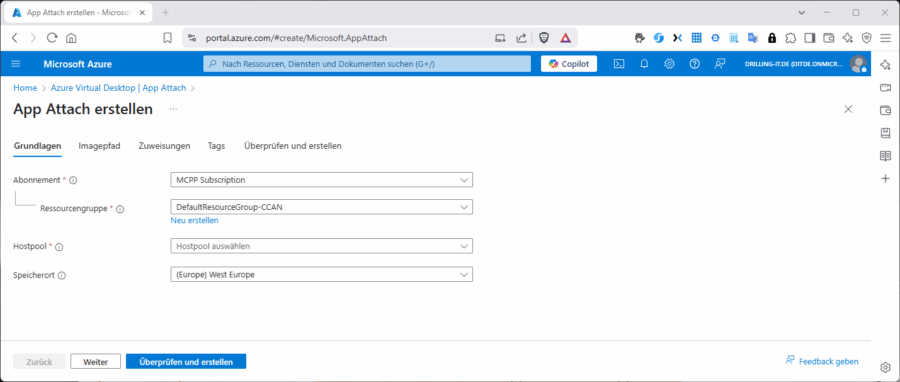Open site settings icon in address bar
This screenshot has height=382, width=900.
(x=193, y=38)
